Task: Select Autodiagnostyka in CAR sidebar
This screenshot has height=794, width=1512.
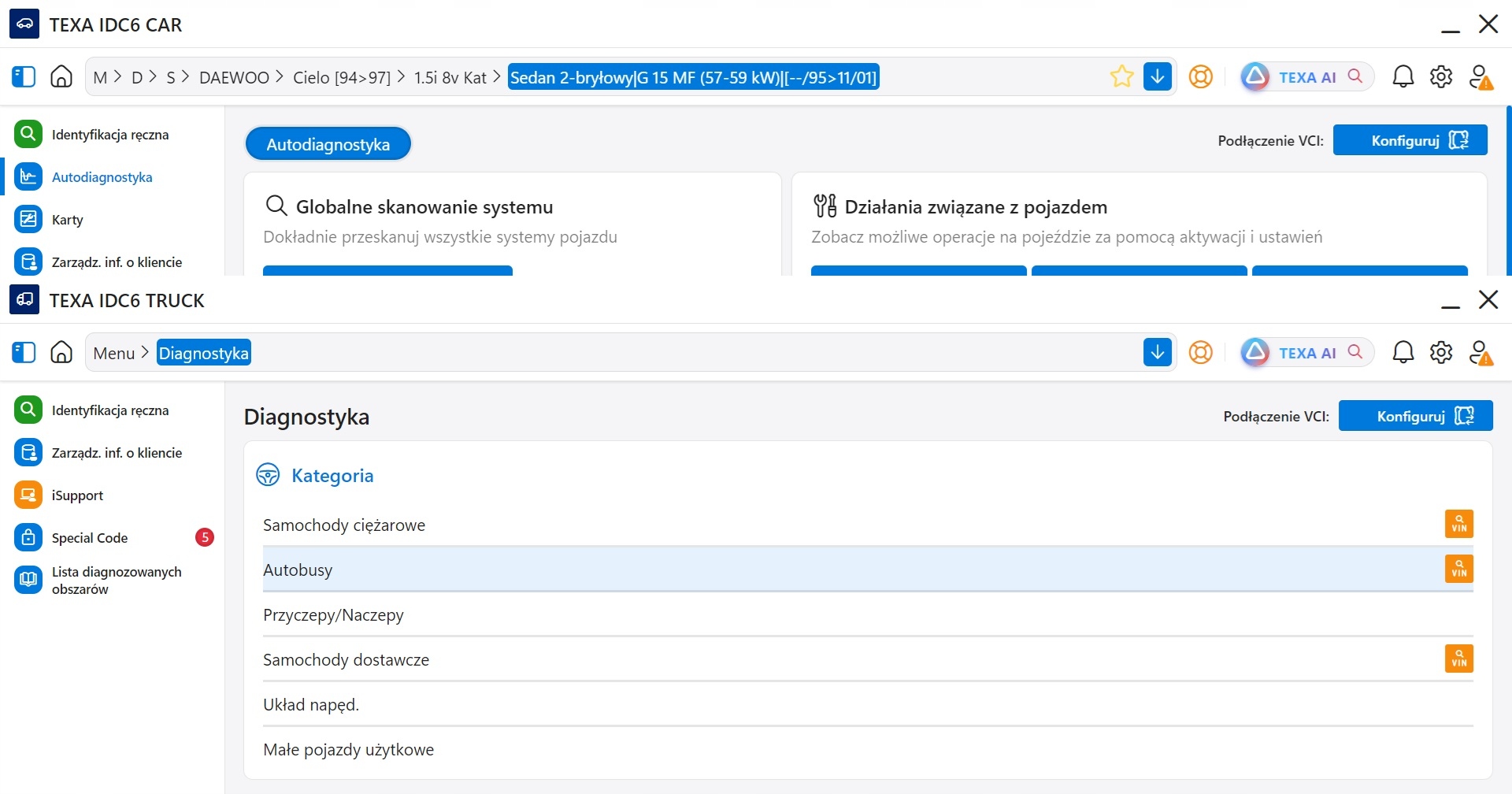Action: 112,177
